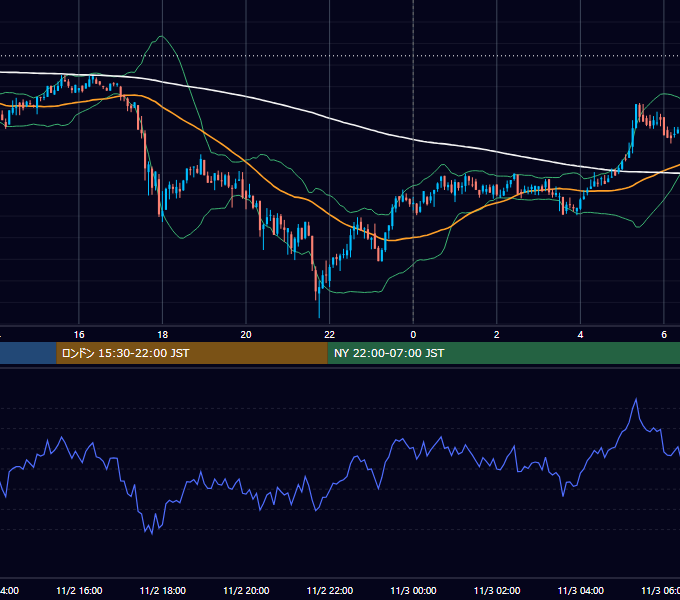Click the blue session bar before London
680x600 pixels.
pyautogui.click(x=28, y=353)
